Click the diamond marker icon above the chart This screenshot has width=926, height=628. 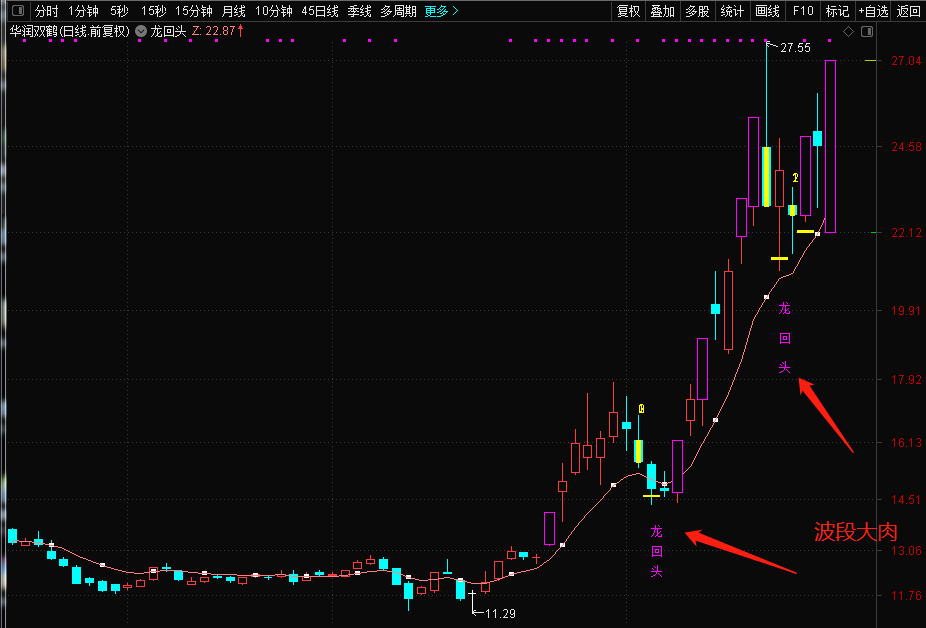click(x=848, y=32)
